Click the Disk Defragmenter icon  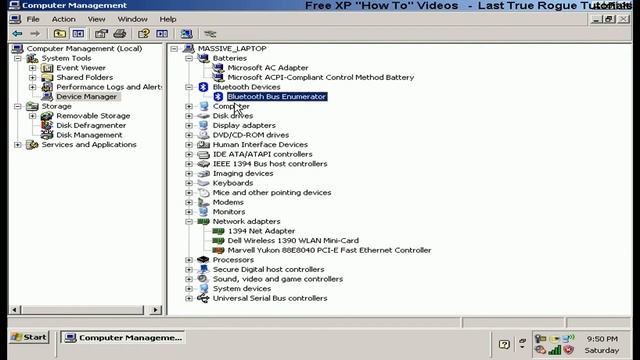47,125
